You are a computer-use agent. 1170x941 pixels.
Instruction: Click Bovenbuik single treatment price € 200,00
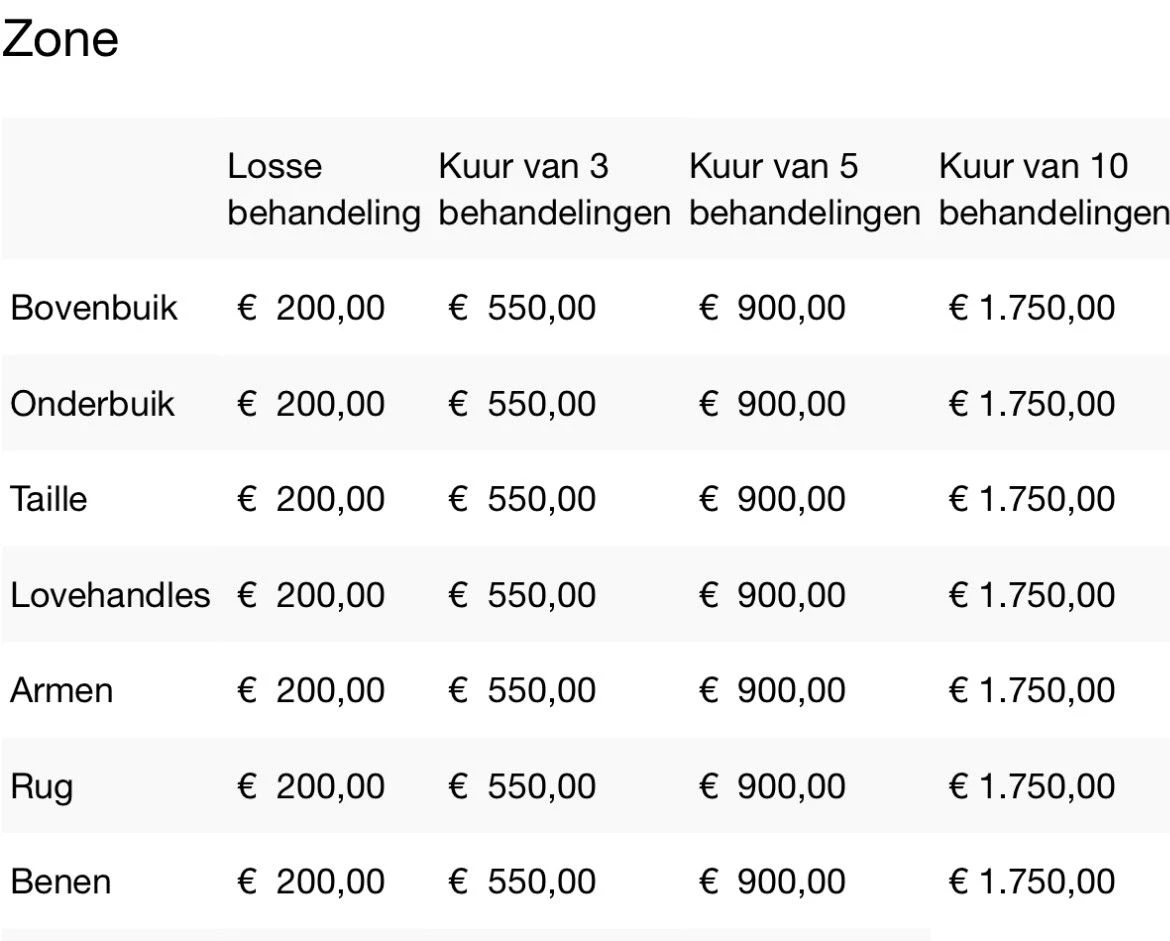pos(311,307)
